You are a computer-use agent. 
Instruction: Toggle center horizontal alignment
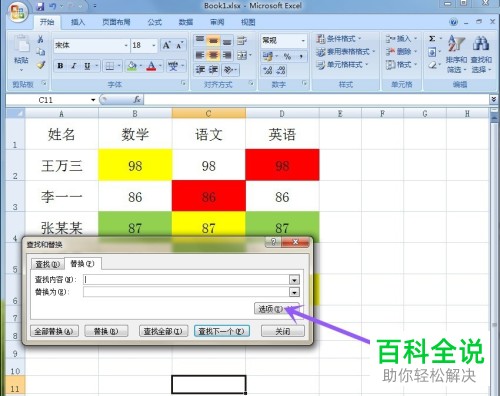coord(213,55)
